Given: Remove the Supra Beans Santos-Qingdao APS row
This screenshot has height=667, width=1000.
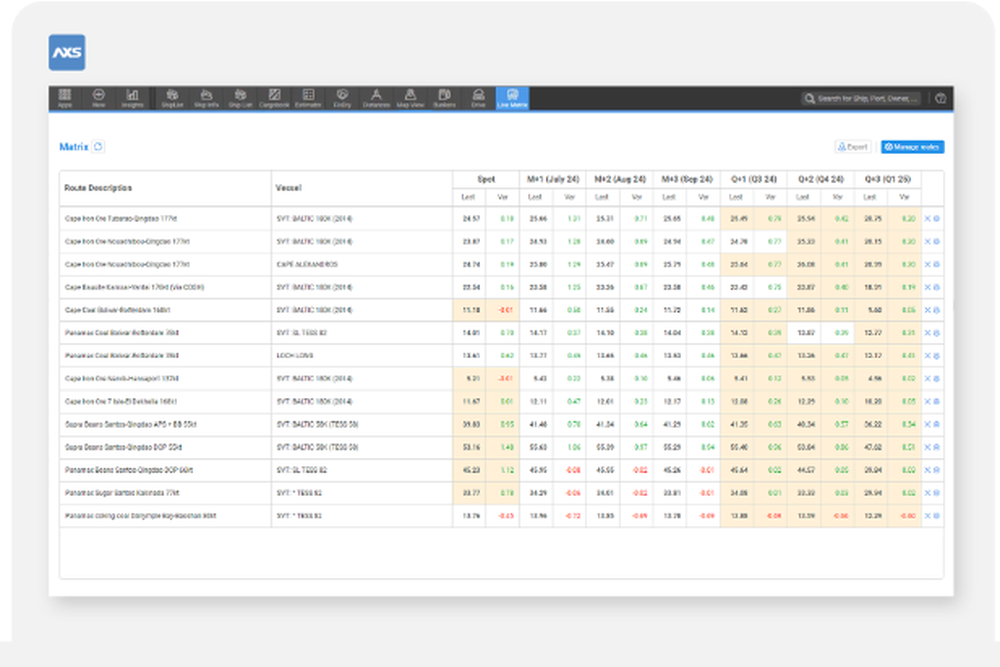Looking at the screenshot, I should [x=928, y=425].
